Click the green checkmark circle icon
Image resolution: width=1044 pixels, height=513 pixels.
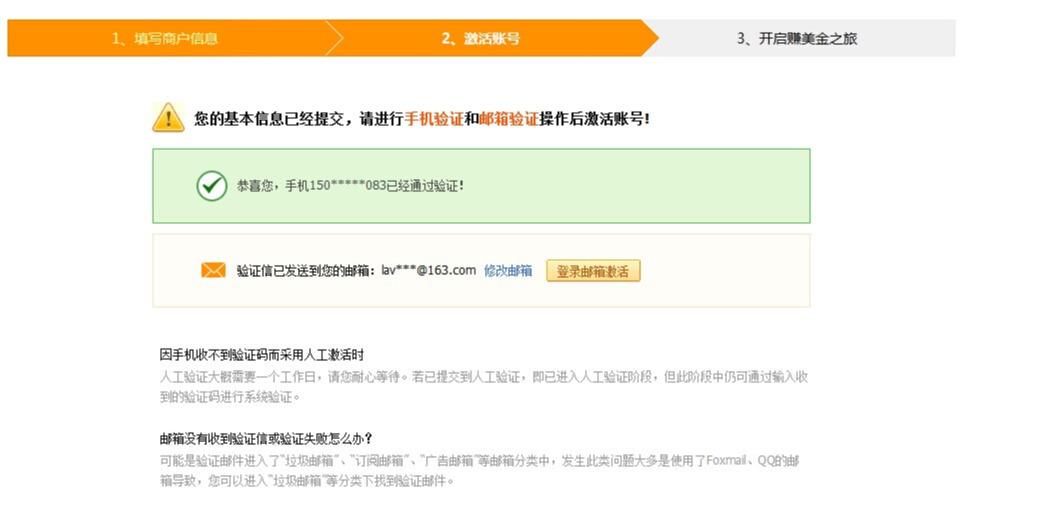click(x=212, y=186)
